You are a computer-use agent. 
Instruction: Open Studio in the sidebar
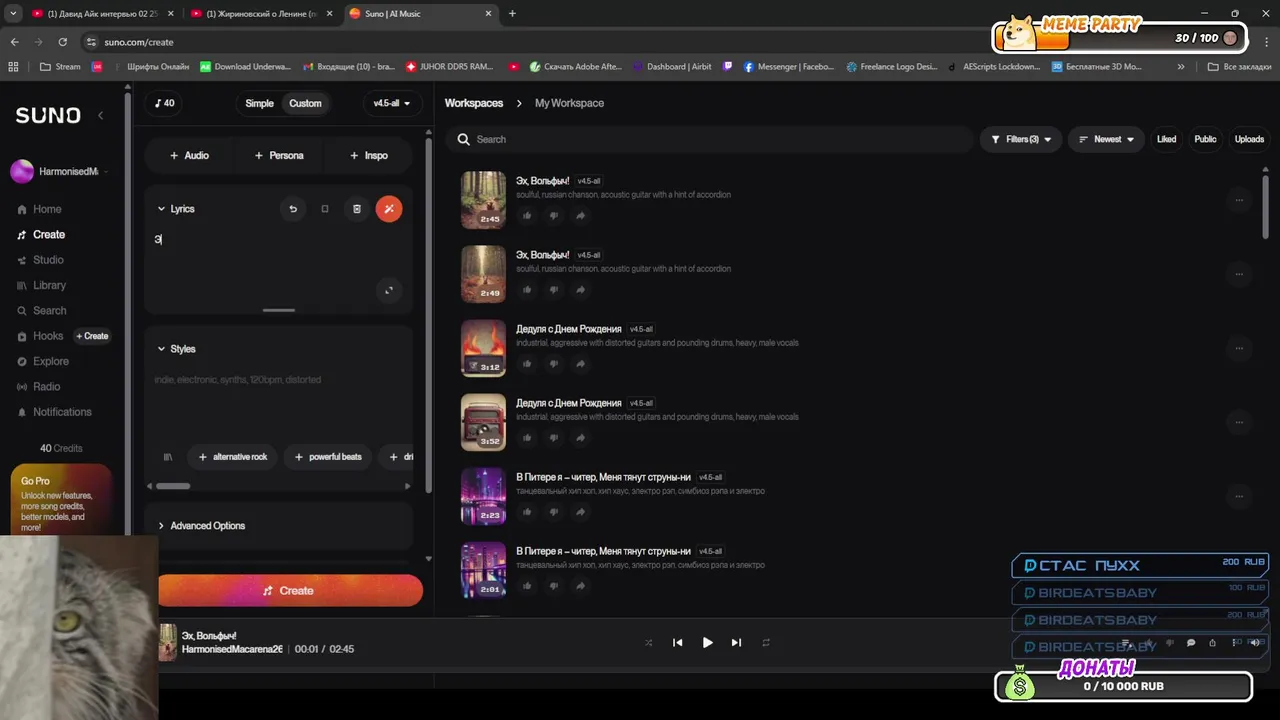pos(41,260)
